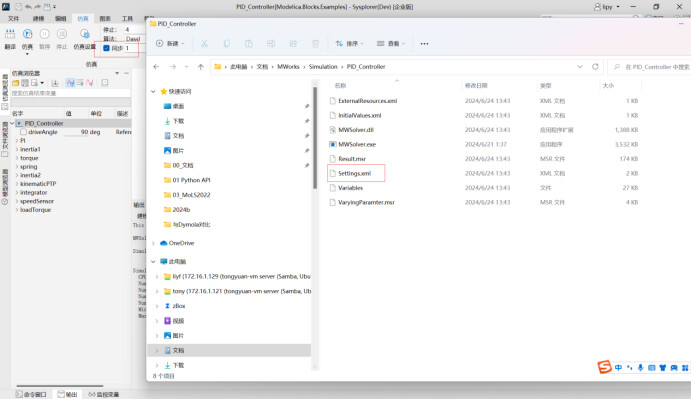The width and height of the screenshot is (691, 399).
Task: Collapse the 快速访问 section in Explorer
Action: click(153, 92)
